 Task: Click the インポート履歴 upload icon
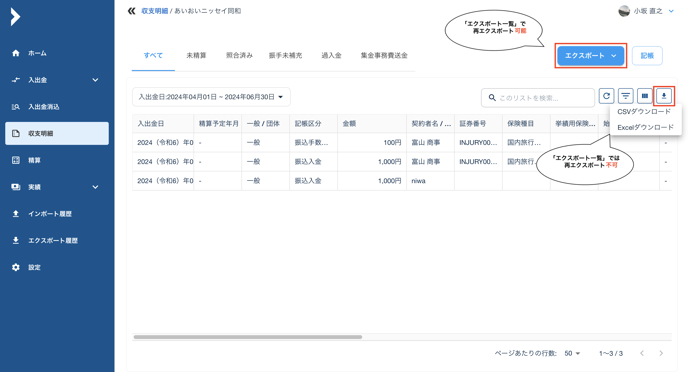point(16,214)
